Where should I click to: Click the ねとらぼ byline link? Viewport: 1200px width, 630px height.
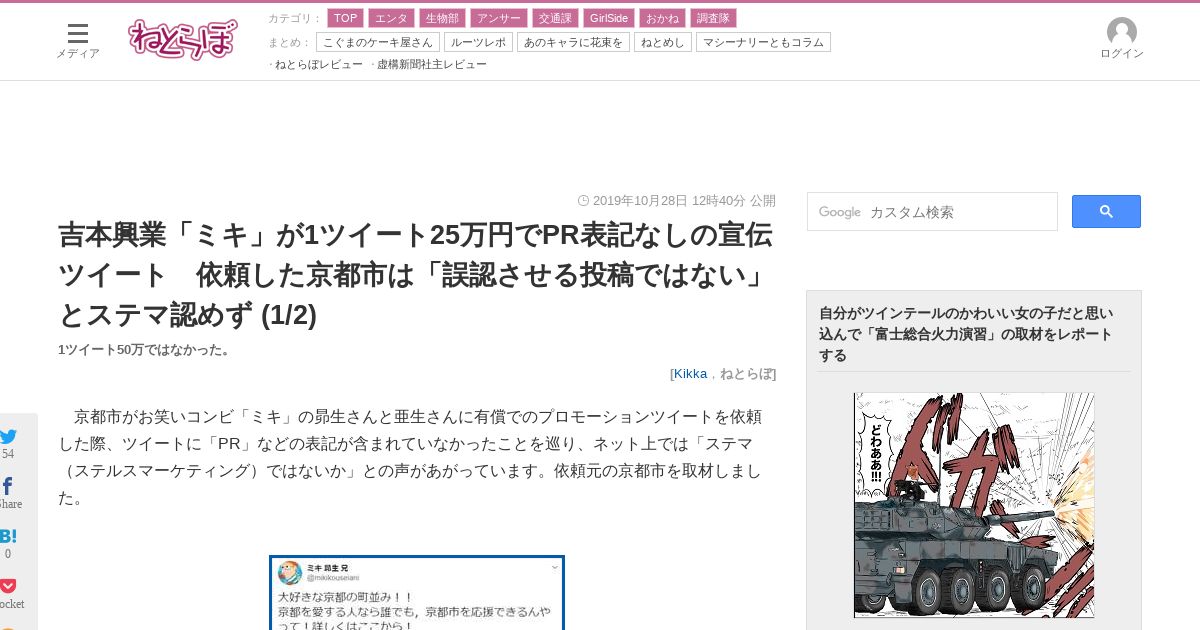(746, 373)
